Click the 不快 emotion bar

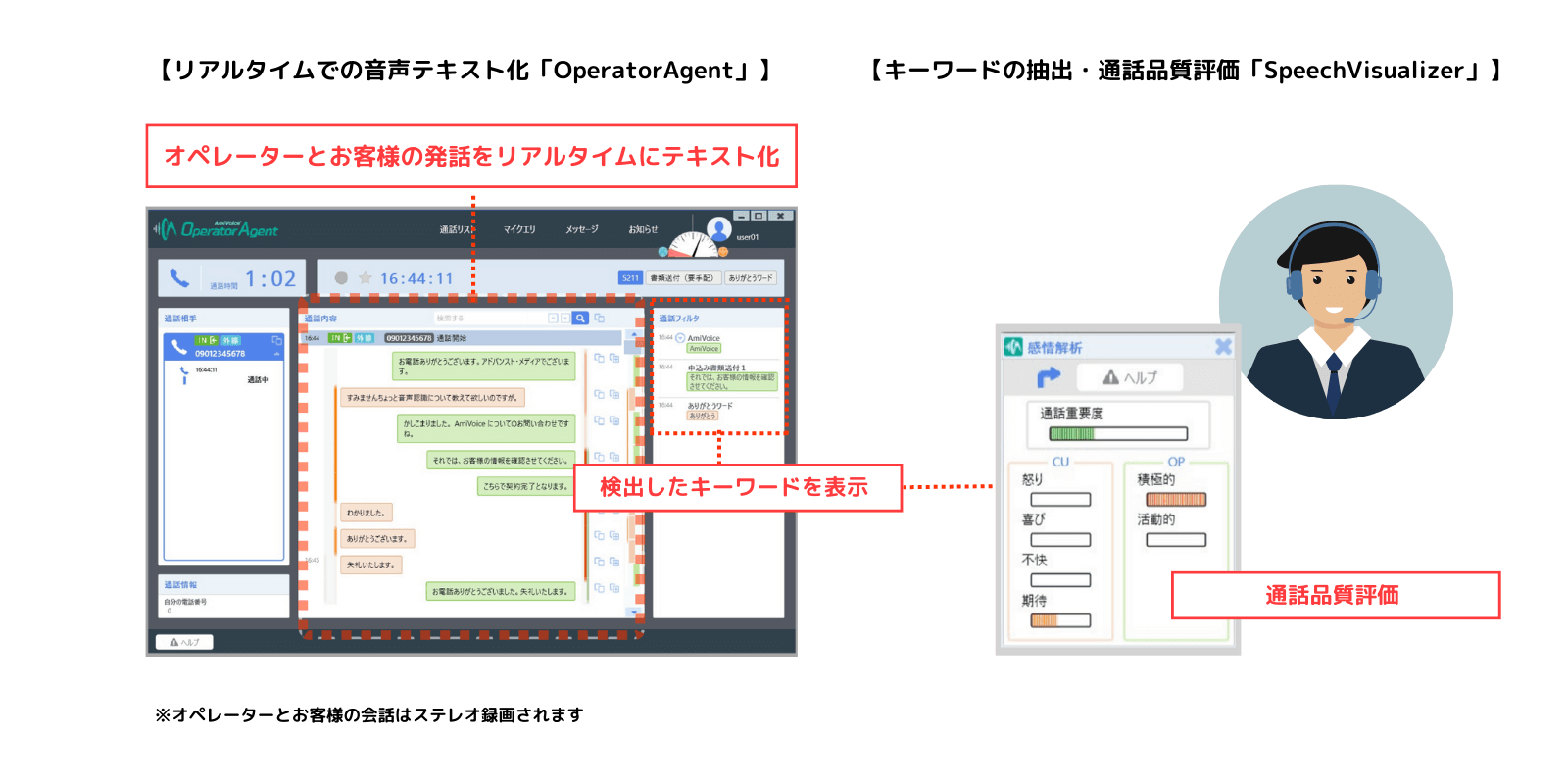[1060, 580]
